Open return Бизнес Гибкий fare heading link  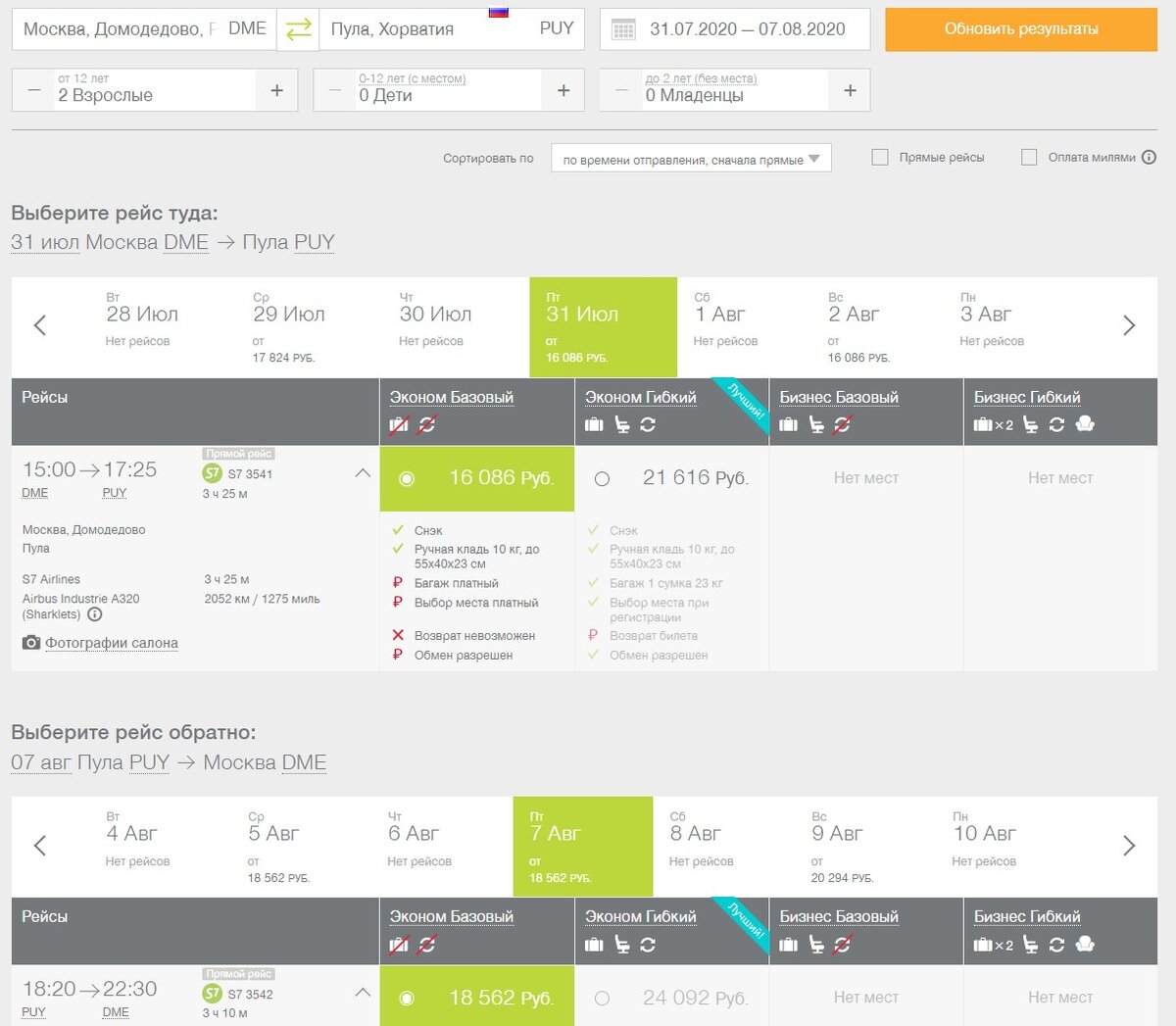coord(1027,916)
